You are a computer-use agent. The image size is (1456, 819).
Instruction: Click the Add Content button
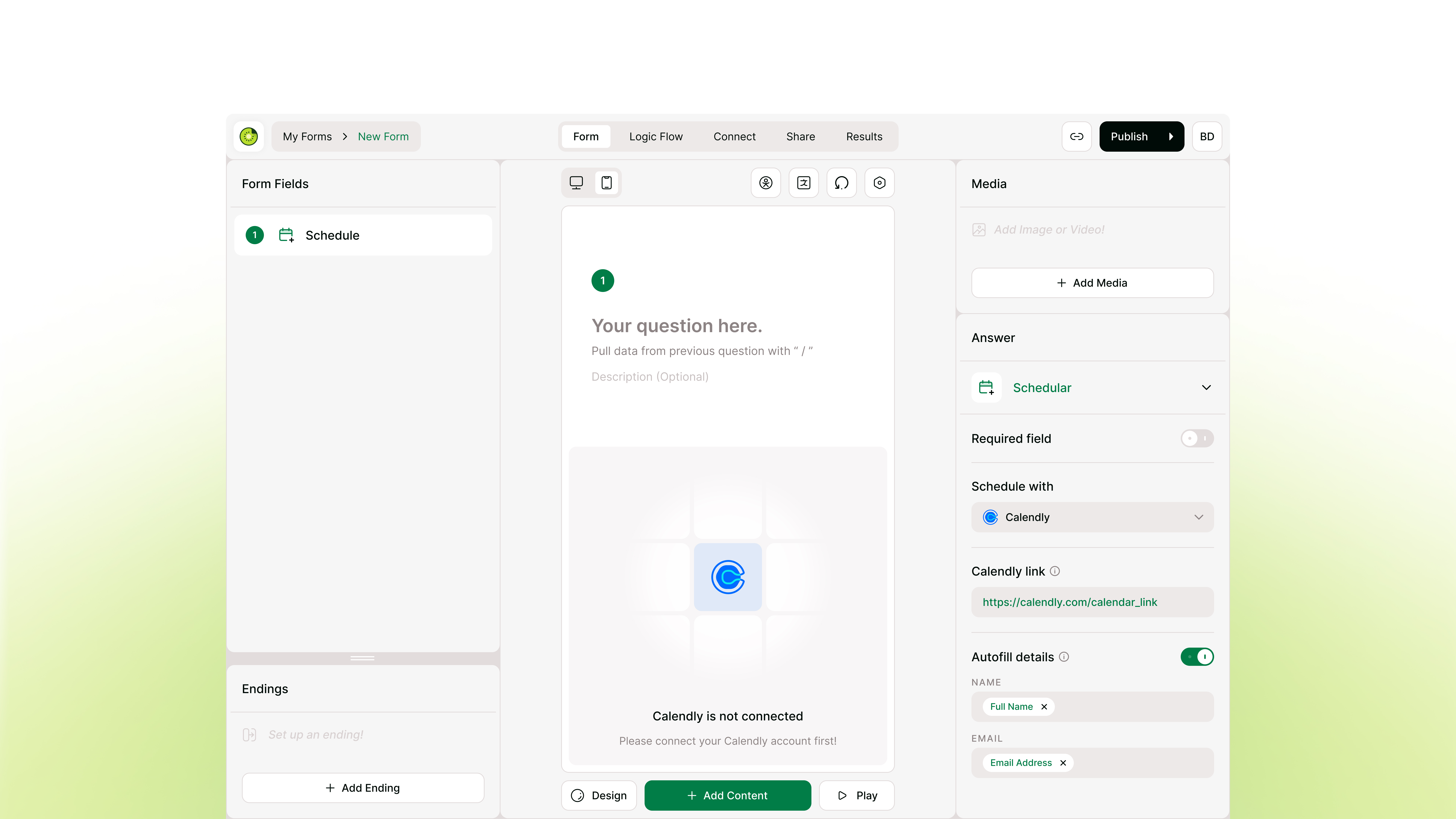click(x=728, y=795)
